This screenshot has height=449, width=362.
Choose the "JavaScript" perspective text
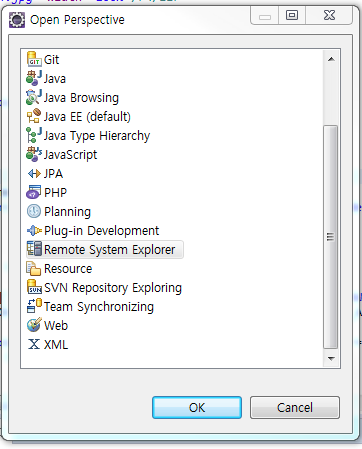pyautogui.click(x=71, y=155)
